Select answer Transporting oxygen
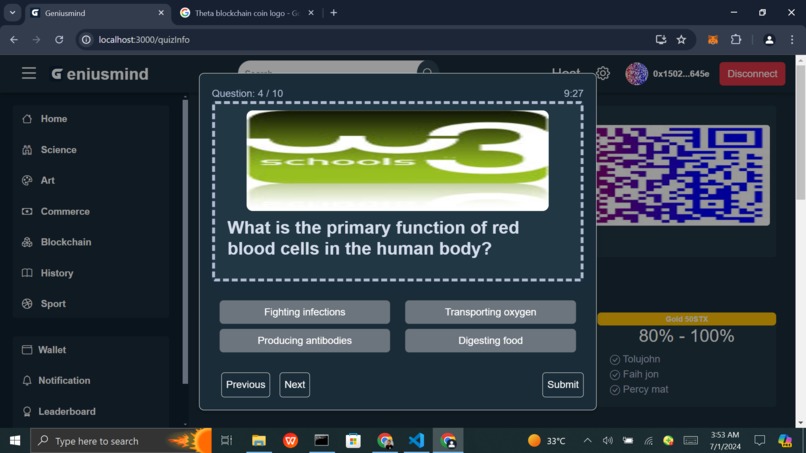The height and width of the screenshot is (453, 806). click(490, 312)
